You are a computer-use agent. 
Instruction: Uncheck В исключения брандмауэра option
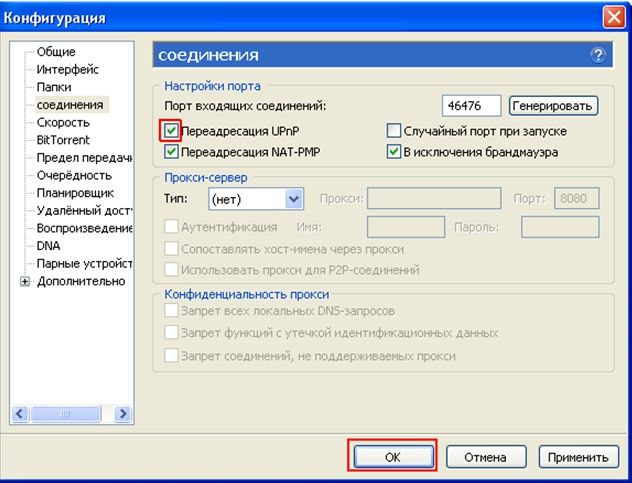pos(394,152)
